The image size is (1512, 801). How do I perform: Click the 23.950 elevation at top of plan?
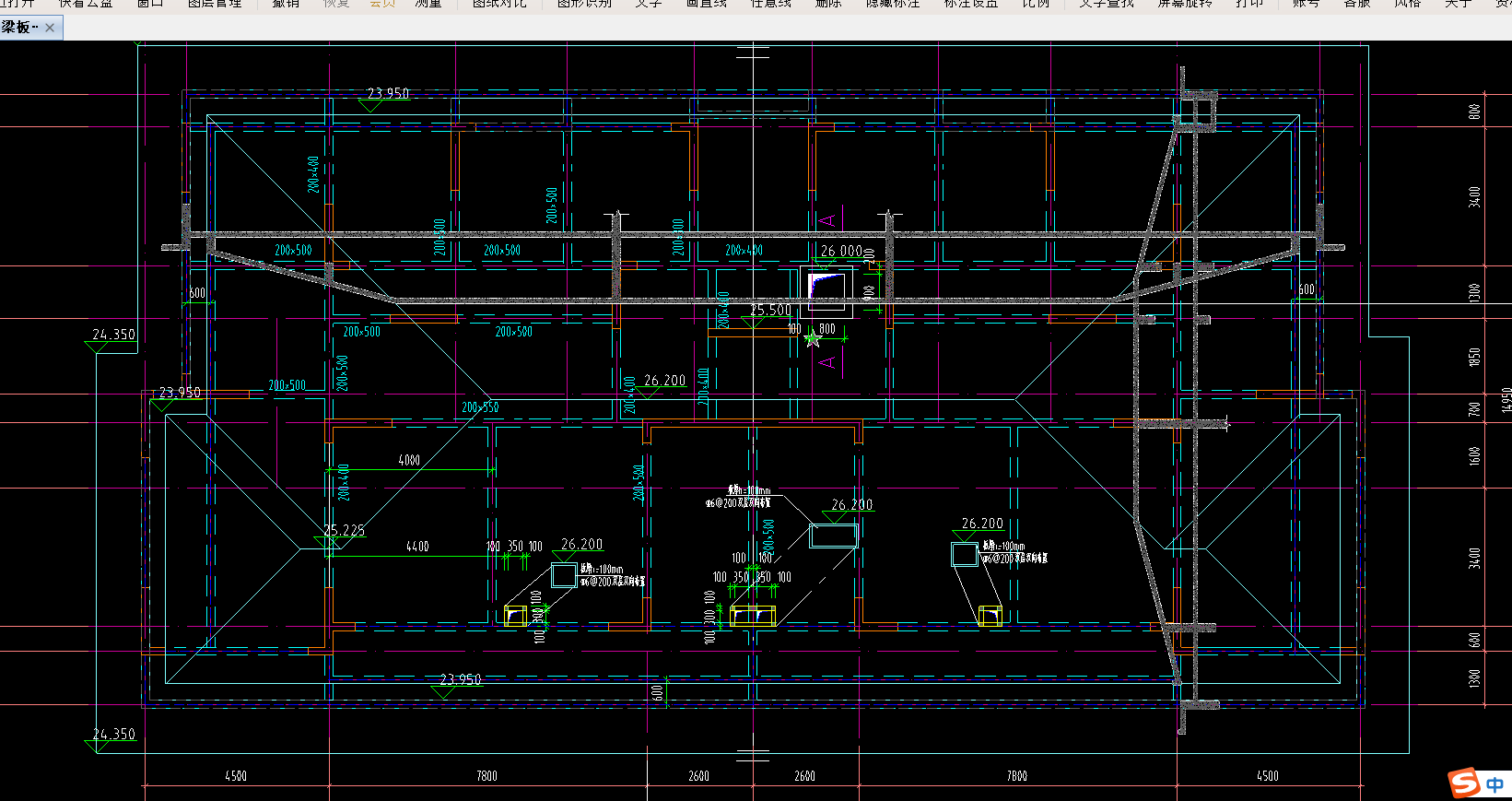(x=388, y=93)
